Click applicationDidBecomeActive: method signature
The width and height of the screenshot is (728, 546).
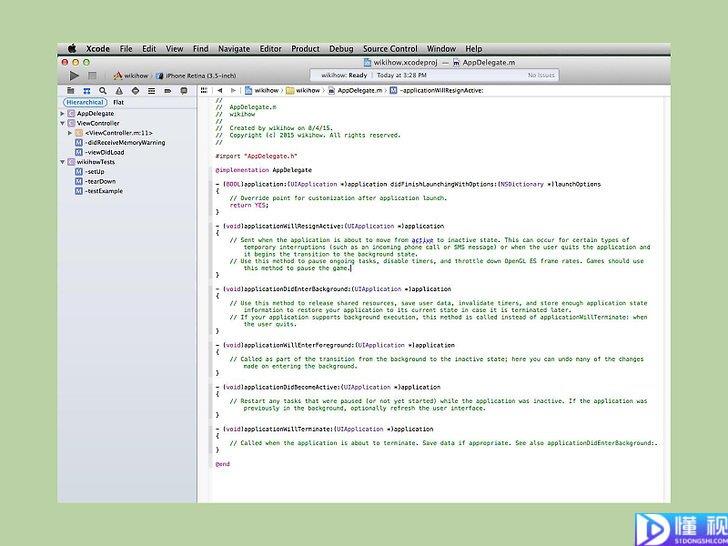pos(328,387)
